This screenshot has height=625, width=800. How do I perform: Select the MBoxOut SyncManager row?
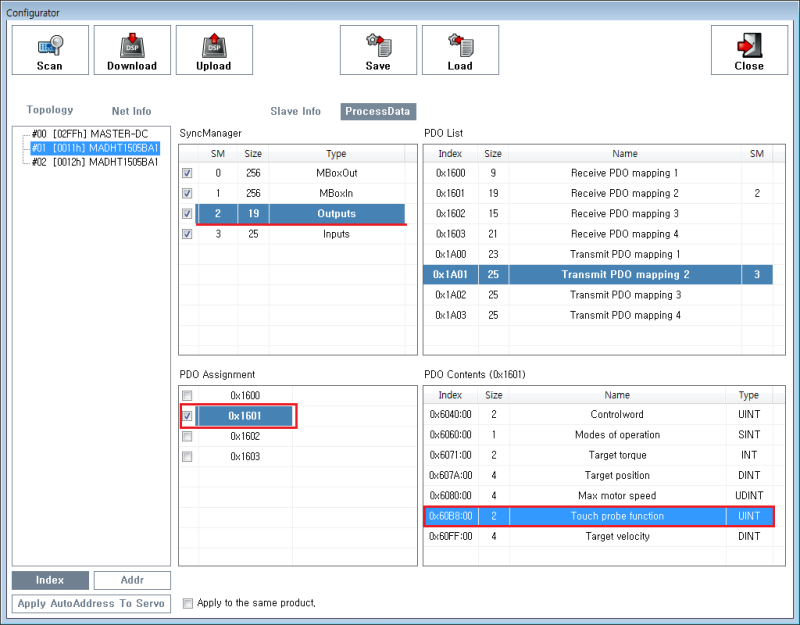tap(336, 173)
